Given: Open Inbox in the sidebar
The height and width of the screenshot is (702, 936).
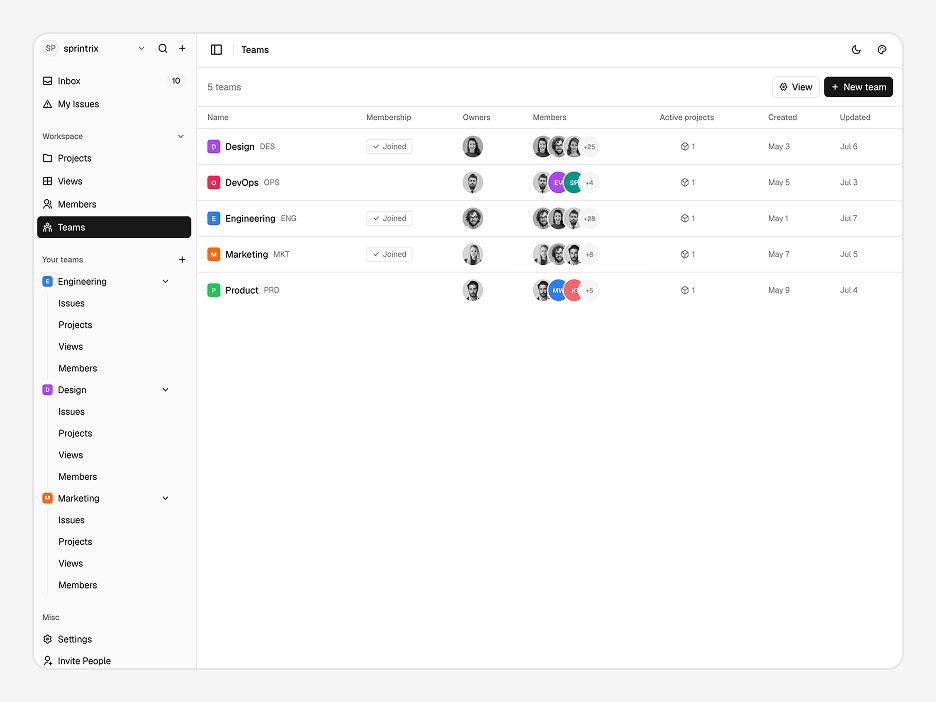Looking at the screenshot, I should (x=114, y=81).
